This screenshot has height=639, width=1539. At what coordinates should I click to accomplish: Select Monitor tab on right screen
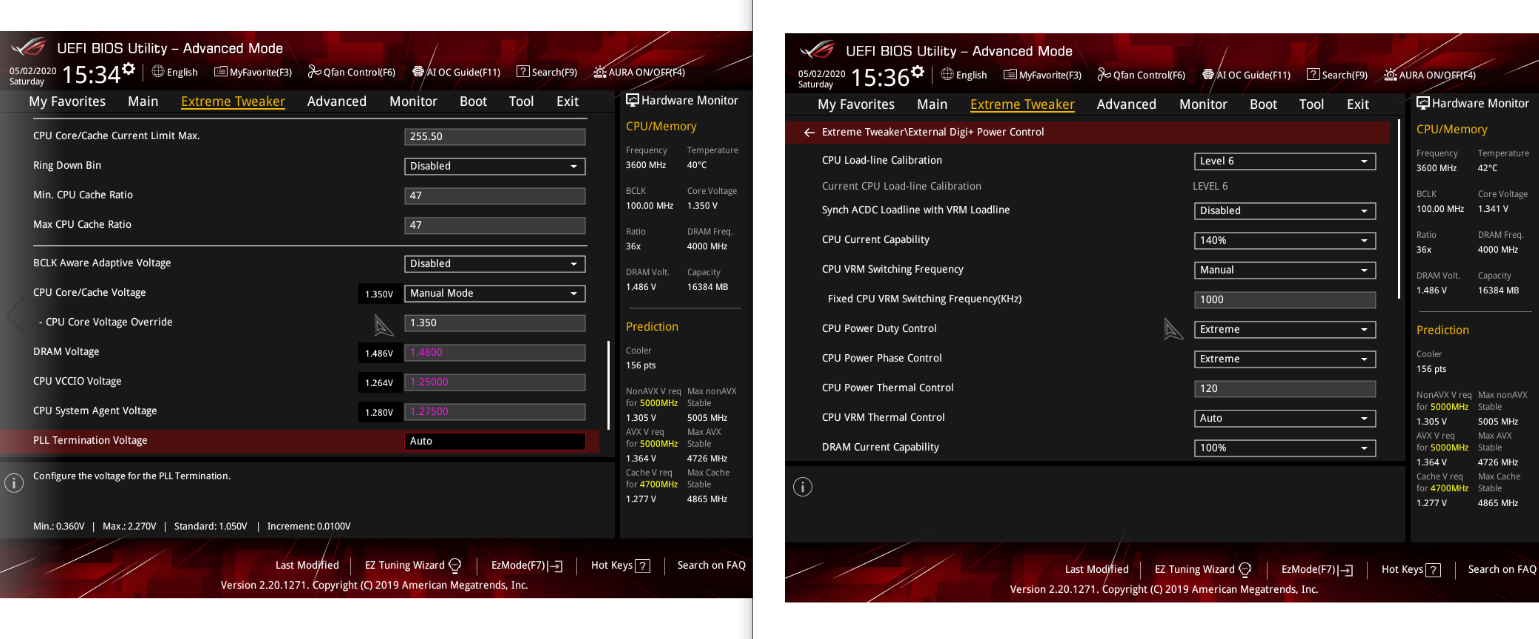click(x=1203, y=104)
